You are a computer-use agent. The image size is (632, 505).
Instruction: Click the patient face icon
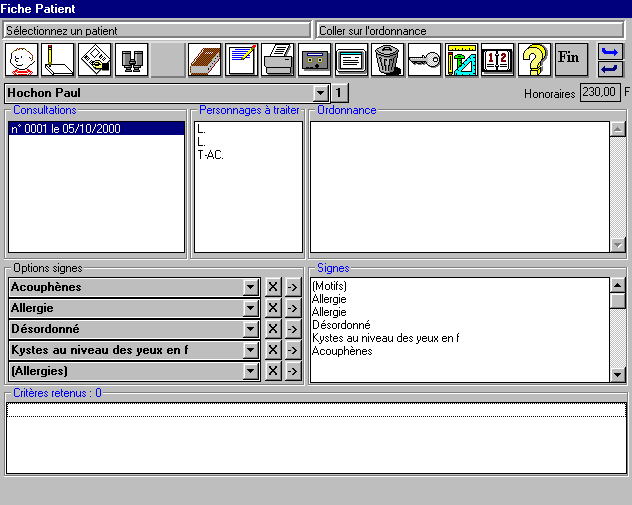(22, 60)
